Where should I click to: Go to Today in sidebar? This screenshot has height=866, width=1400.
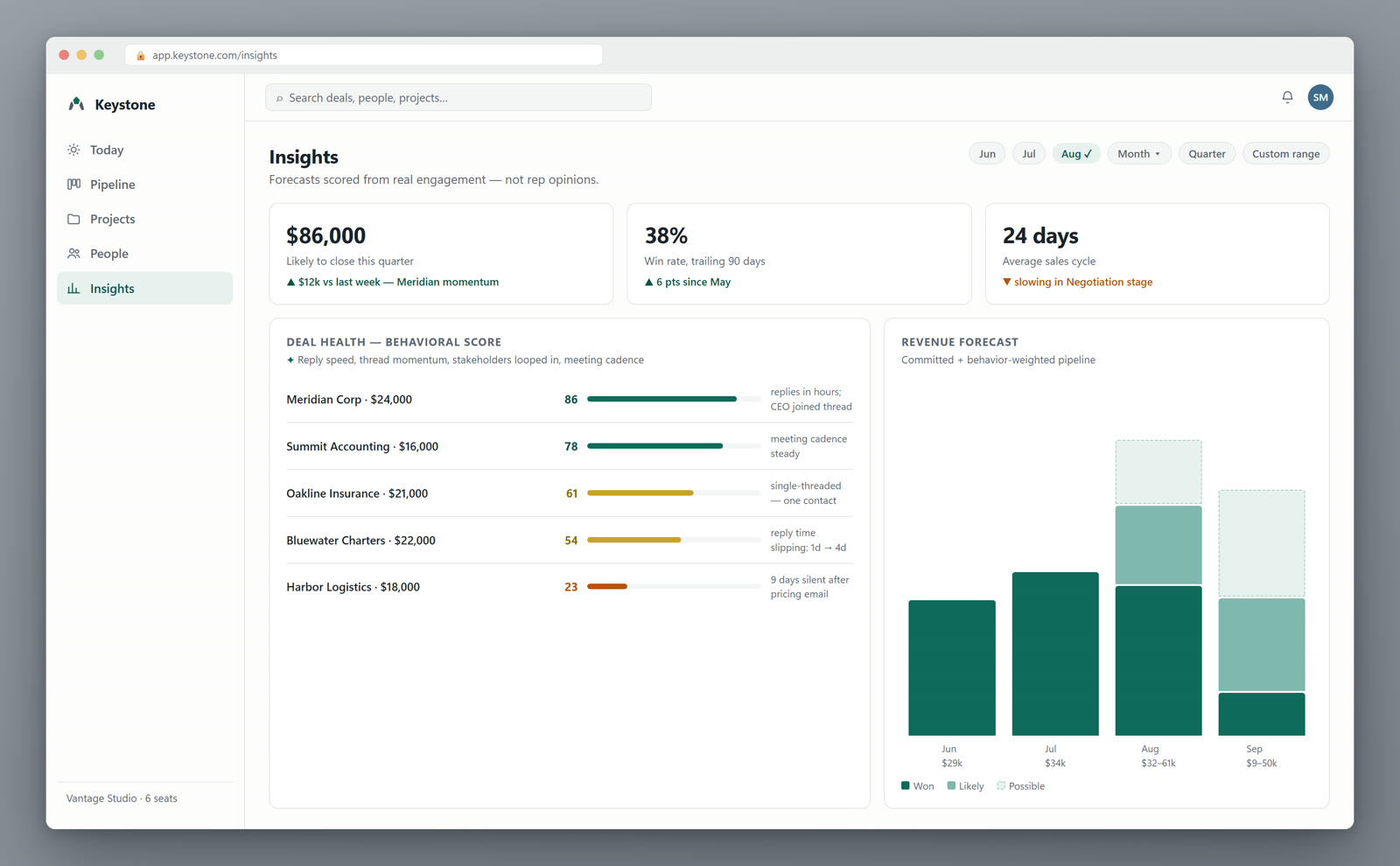(145, 150)
